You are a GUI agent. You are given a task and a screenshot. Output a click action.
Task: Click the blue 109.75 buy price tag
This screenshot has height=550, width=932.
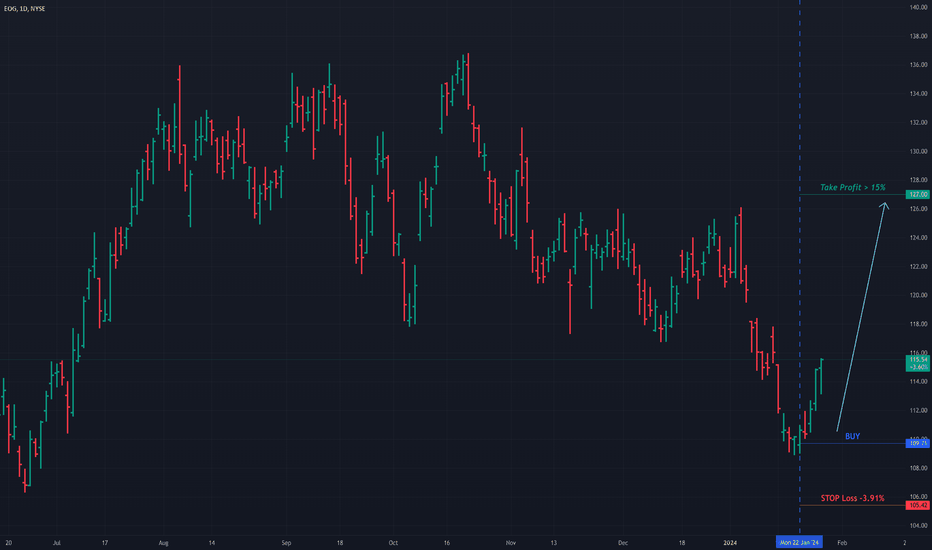(918, 444)
